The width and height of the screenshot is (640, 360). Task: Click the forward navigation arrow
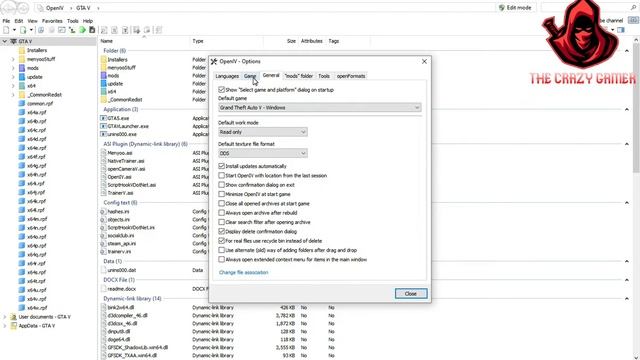(x=22, y=7)
